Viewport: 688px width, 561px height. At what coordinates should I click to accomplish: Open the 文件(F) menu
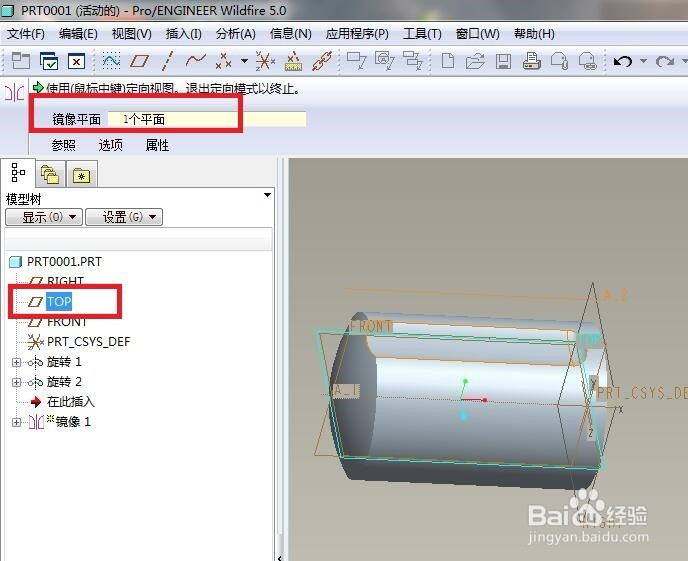coord(26,34)
